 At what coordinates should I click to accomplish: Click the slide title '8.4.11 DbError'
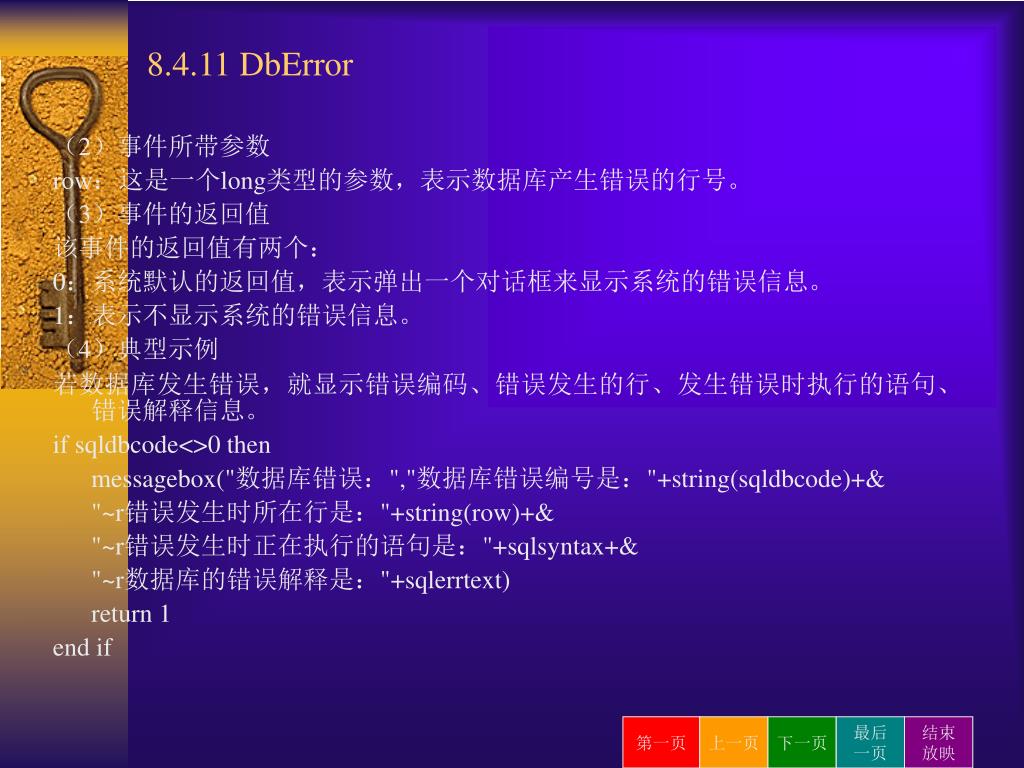click(x=250, y=65)
